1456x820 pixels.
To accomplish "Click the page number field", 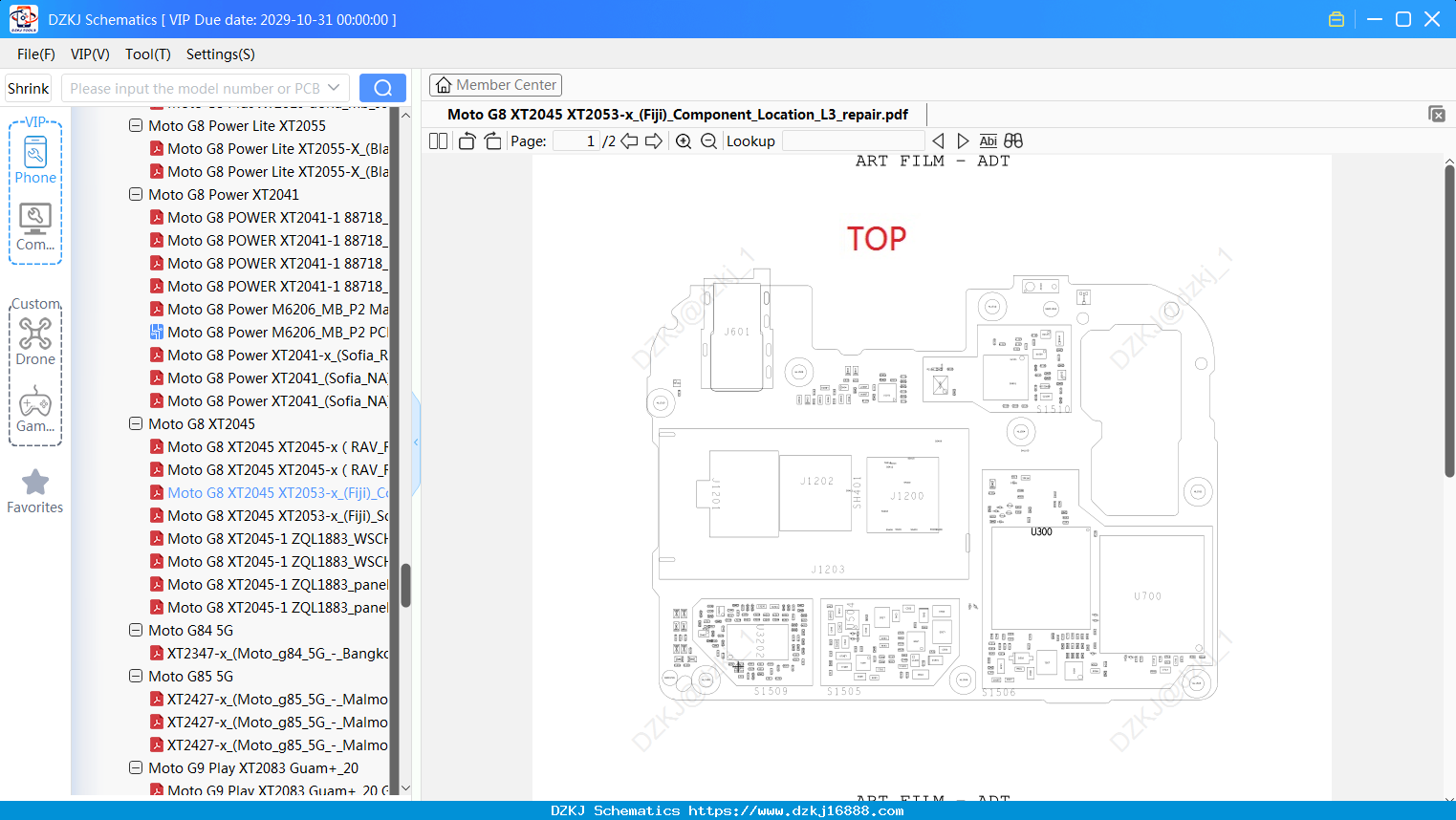I will (x=576, y=141).
